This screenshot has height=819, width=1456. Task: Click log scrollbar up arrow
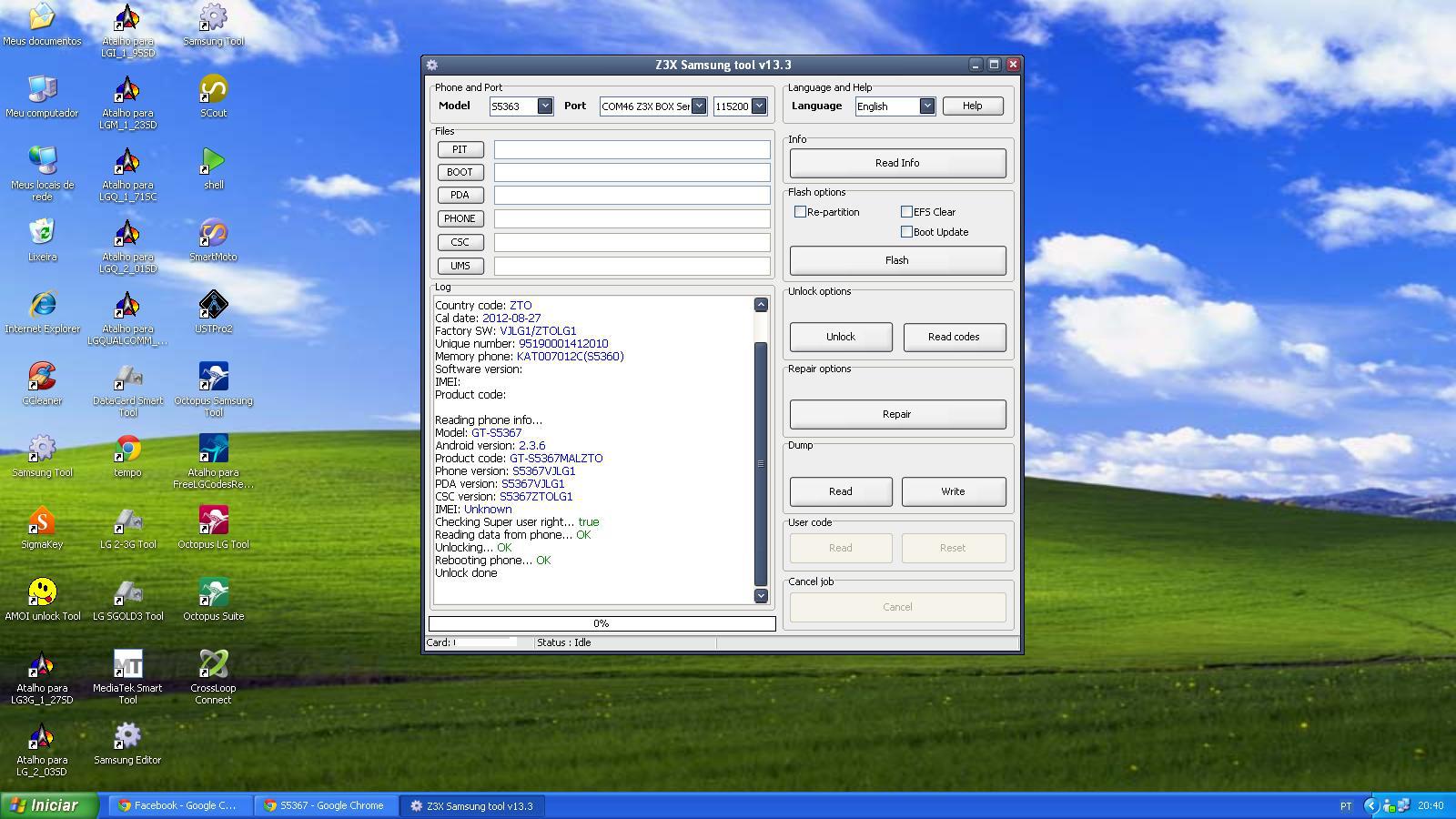[x=761, y=305]
